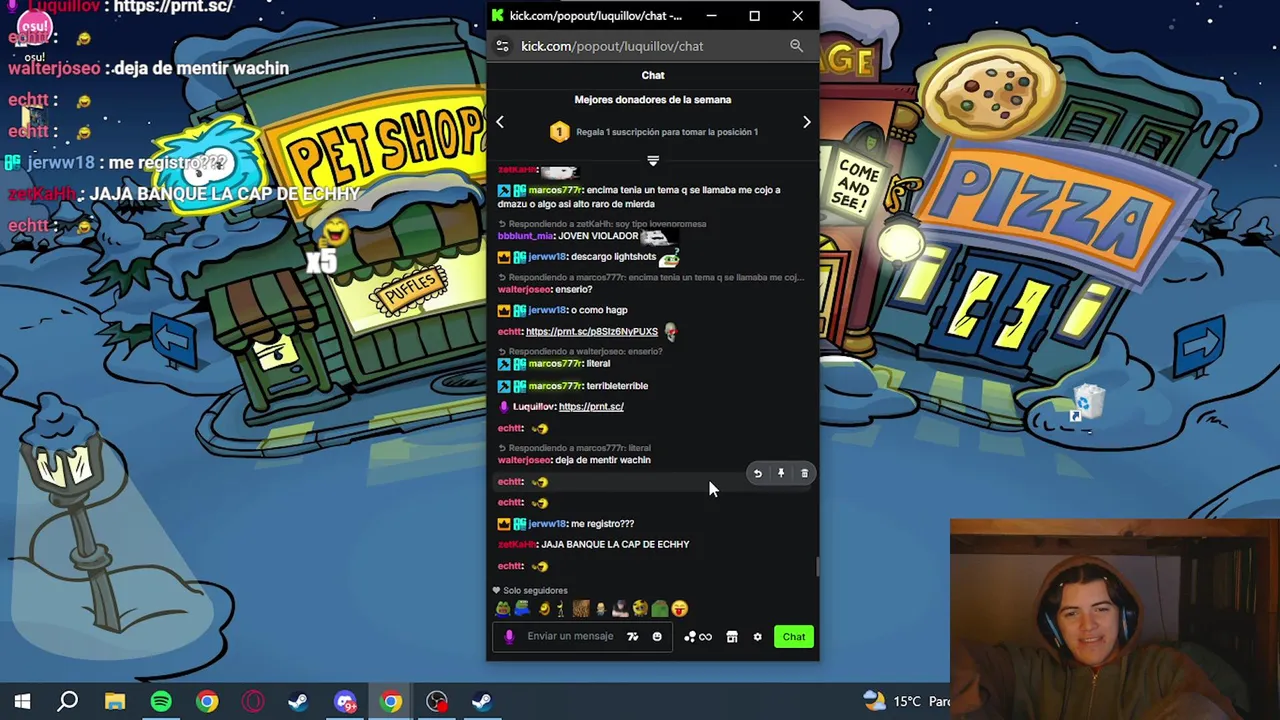Click username in 'marcos777r: terribleterrible' message
Screen dimensions: 1280x720
[x=555, y=386]
